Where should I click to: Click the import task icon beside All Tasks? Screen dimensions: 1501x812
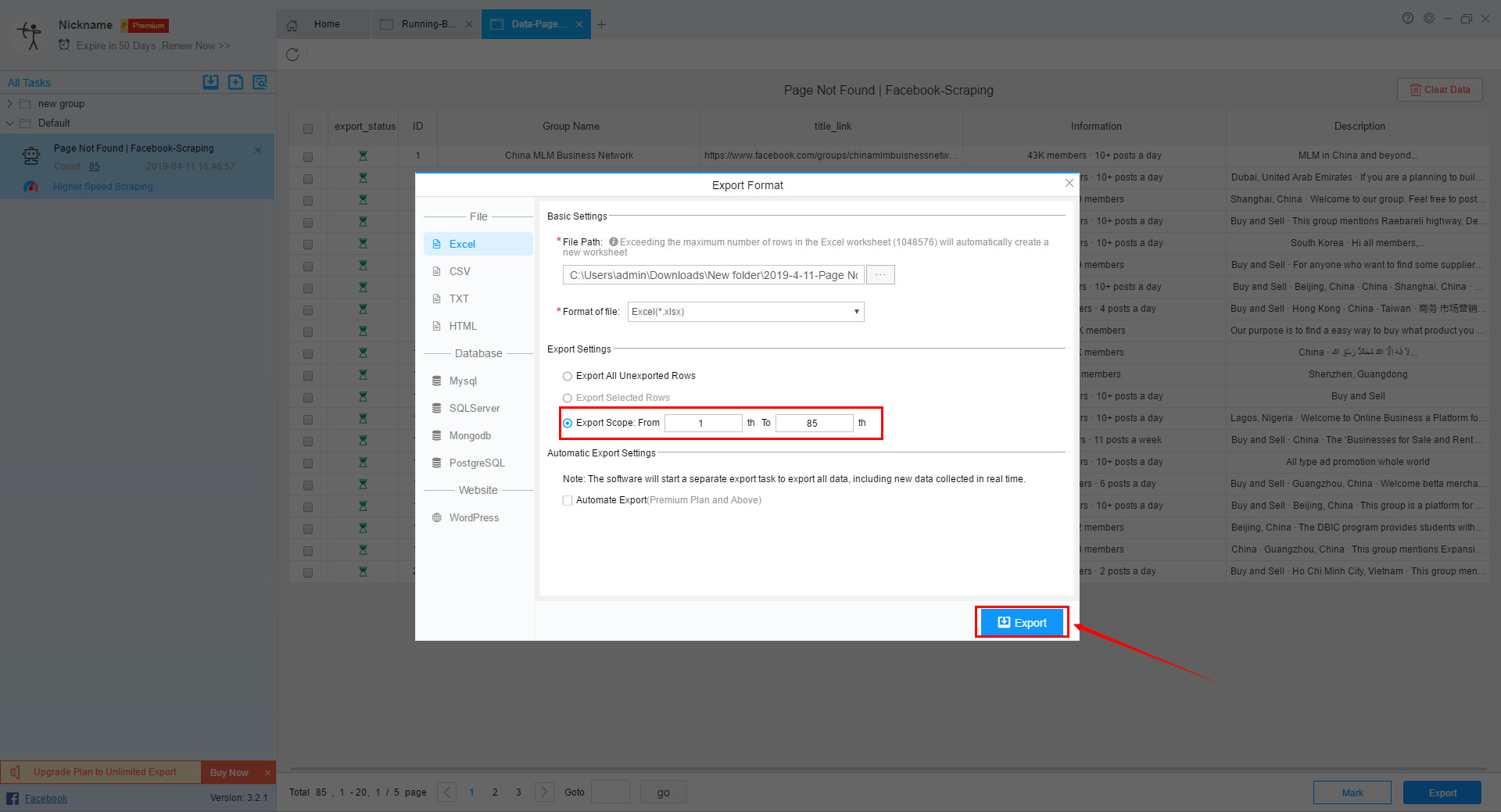pos(210,82)
